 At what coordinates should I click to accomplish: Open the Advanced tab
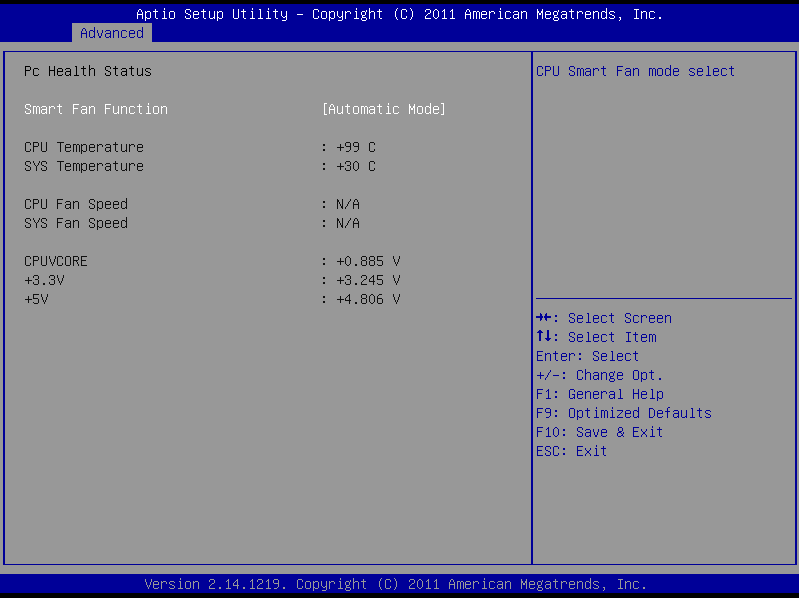[112, 33]
